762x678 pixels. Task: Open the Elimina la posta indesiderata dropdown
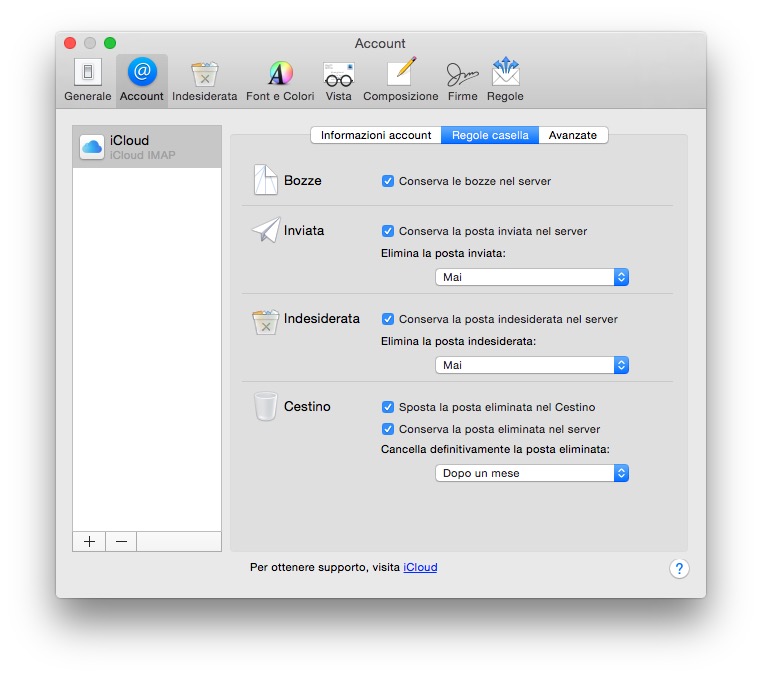click(532, 365)
